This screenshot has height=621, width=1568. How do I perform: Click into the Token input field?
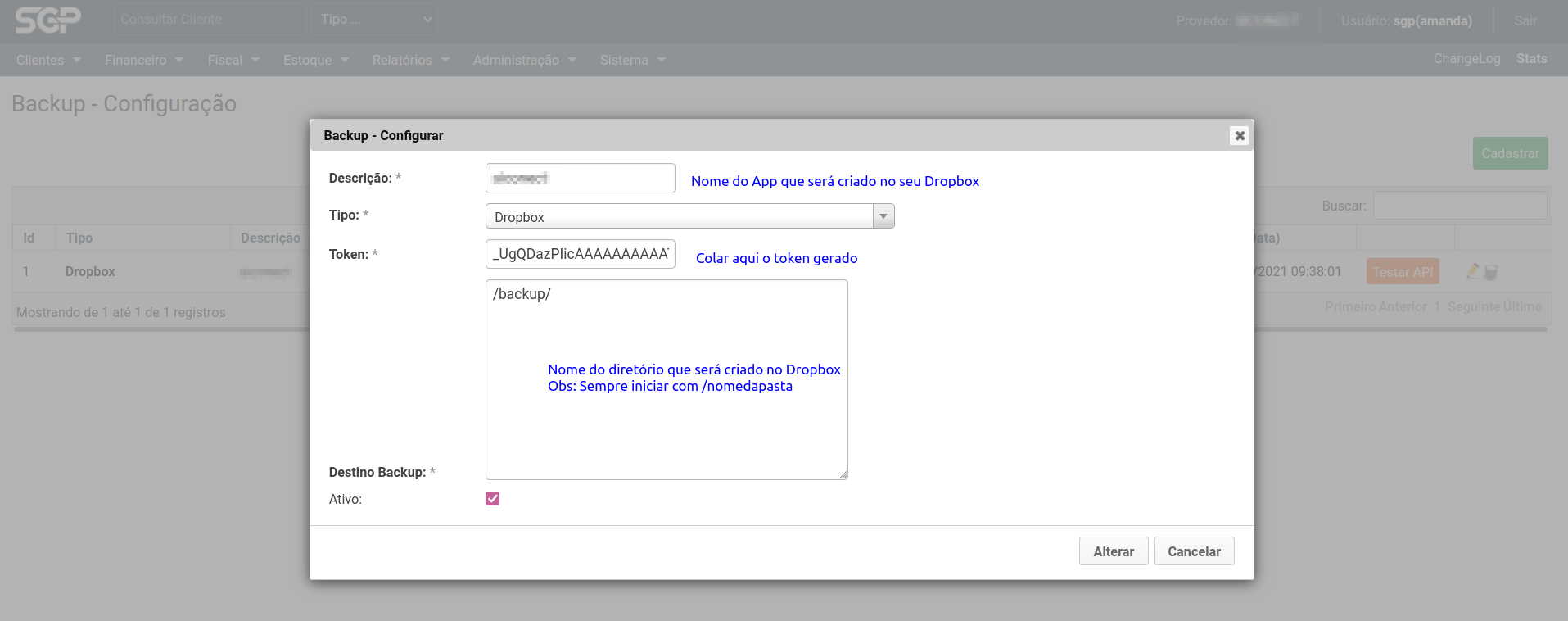[x=580, y=254]
